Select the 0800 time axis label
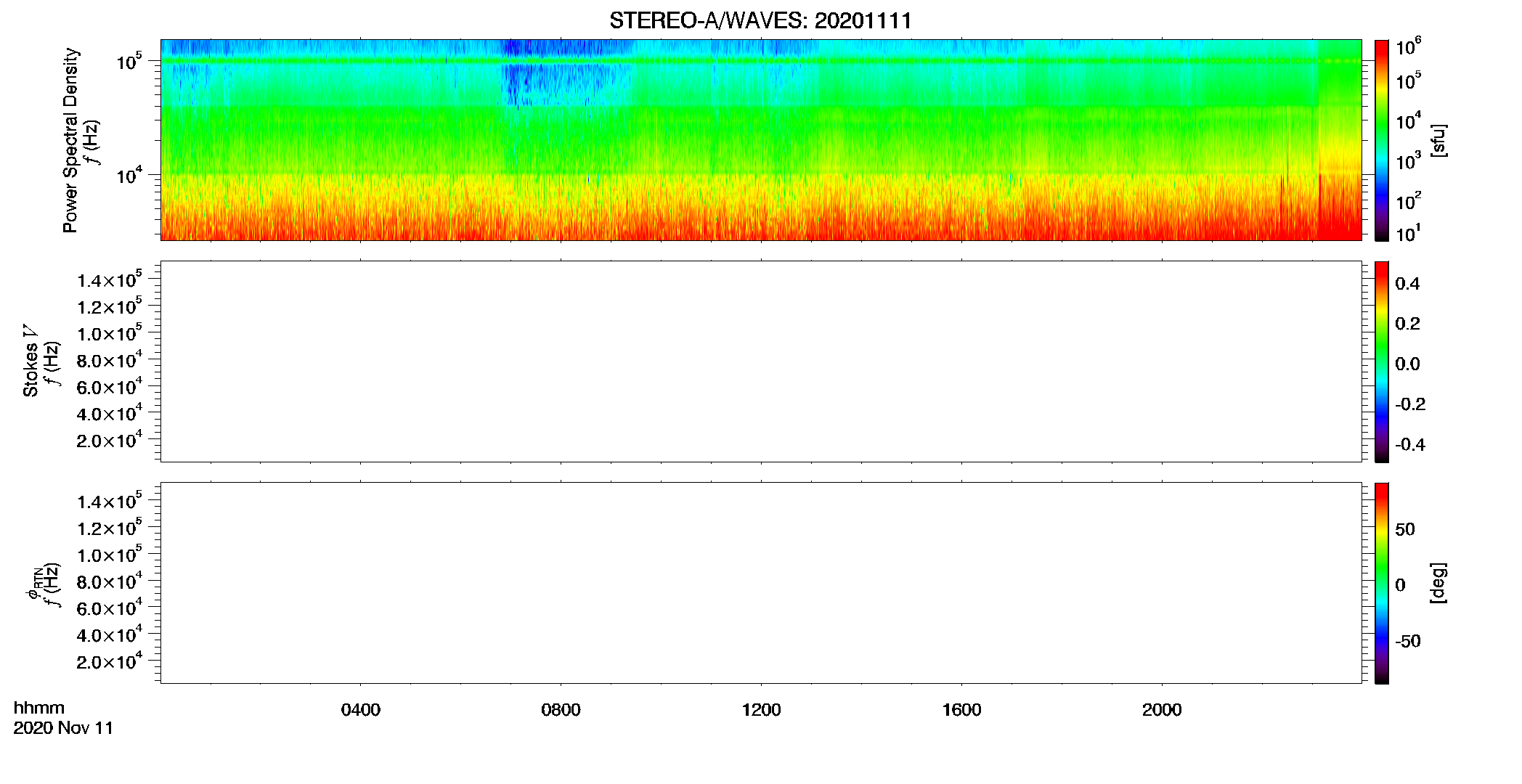The height and width of the screenshot is (784, 1522). [561, 710]
